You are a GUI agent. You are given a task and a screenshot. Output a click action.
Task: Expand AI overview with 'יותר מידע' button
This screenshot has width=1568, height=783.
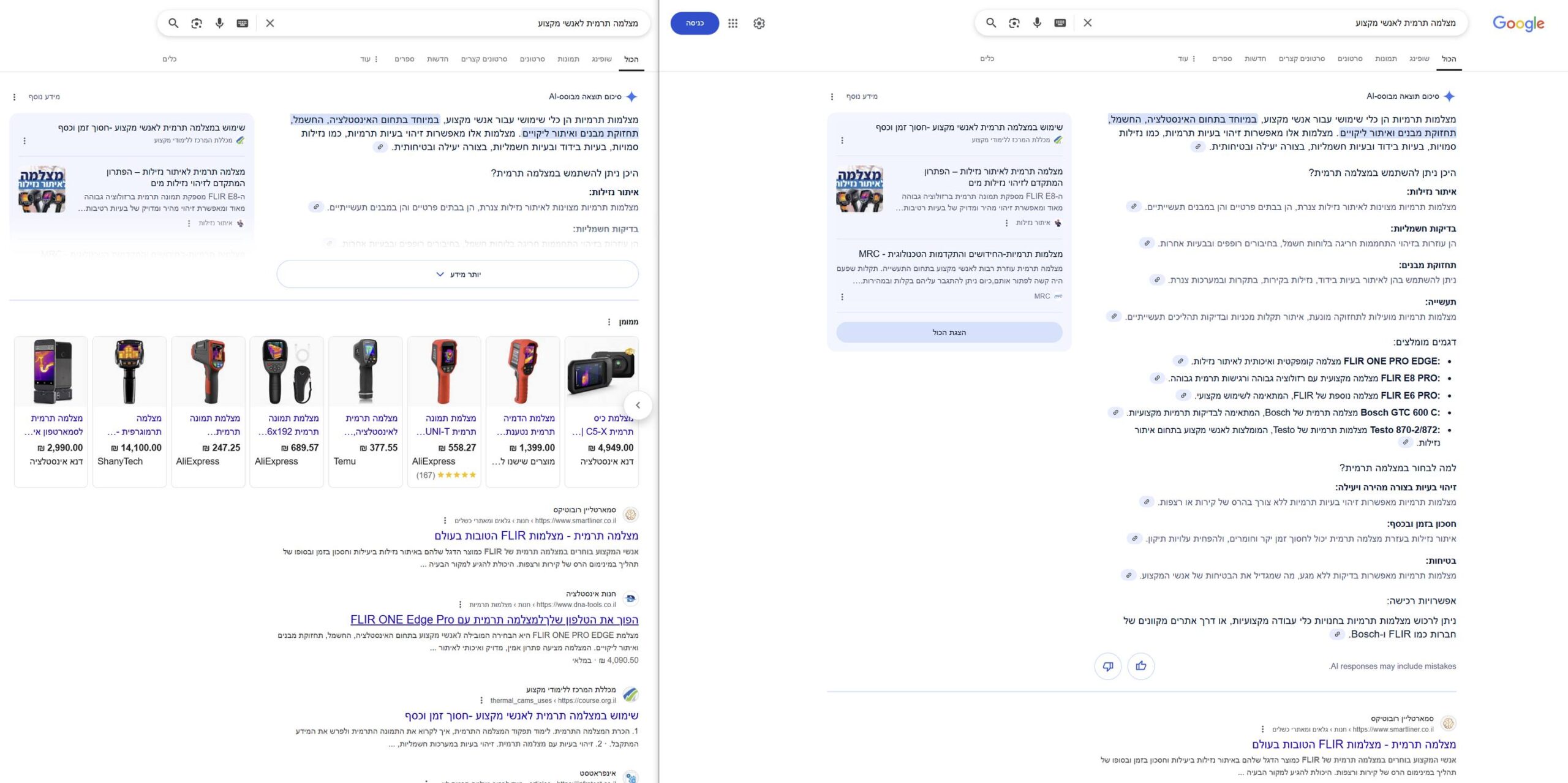coord(458,274)
